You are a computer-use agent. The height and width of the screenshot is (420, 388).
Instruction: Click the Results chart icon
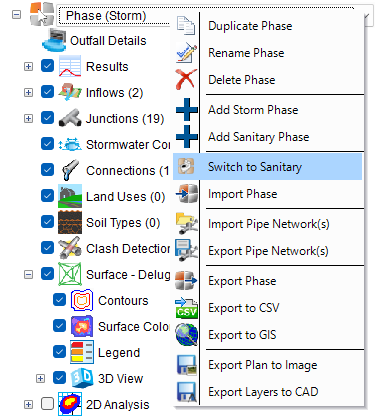tap(70, 66)
